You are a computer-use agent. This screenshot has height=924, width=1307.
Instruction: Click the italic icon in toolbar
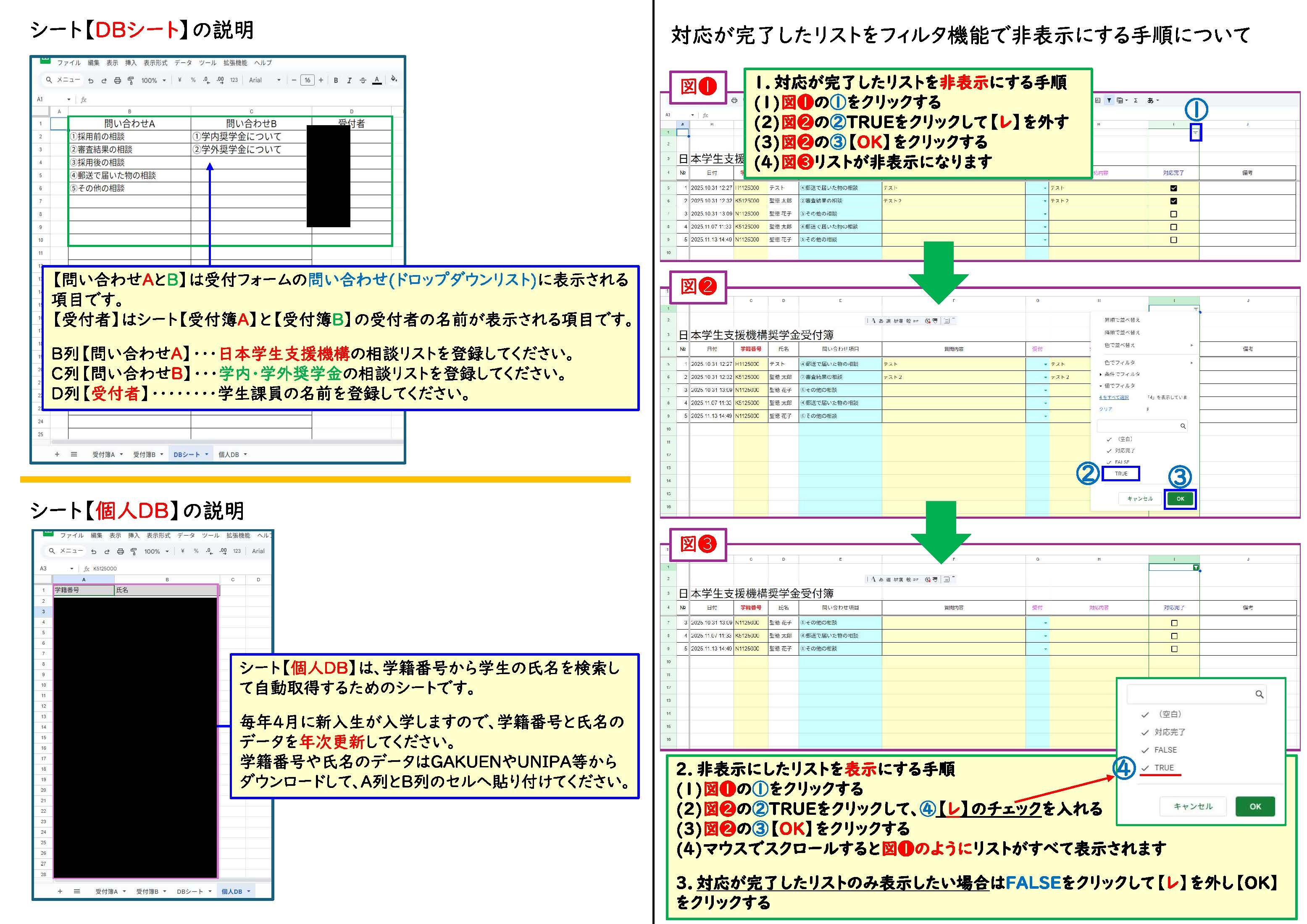click(350, 80)
